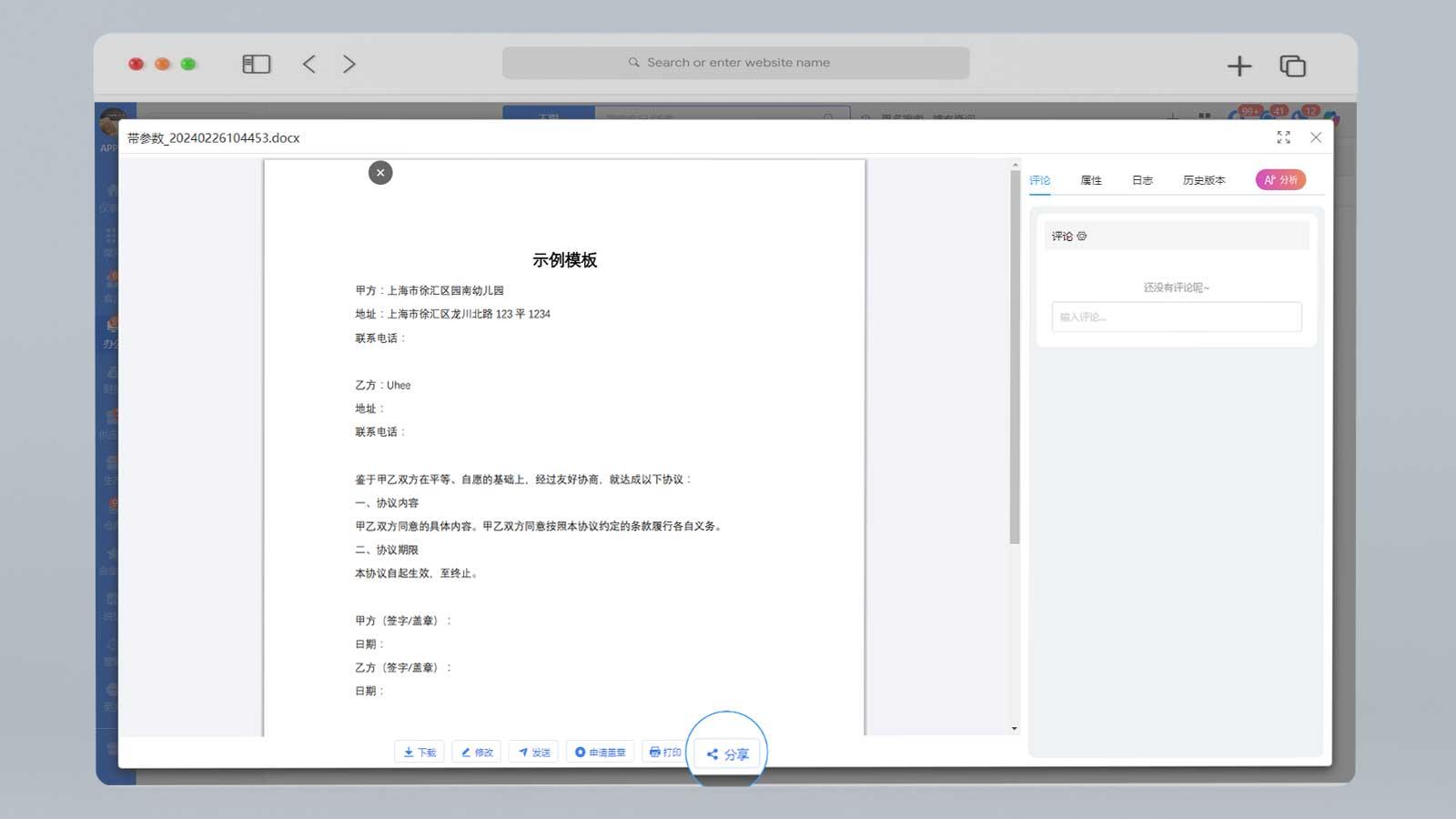
Task: Show the tab overview with stacked-squares icon
Action: click(1291, 66)
